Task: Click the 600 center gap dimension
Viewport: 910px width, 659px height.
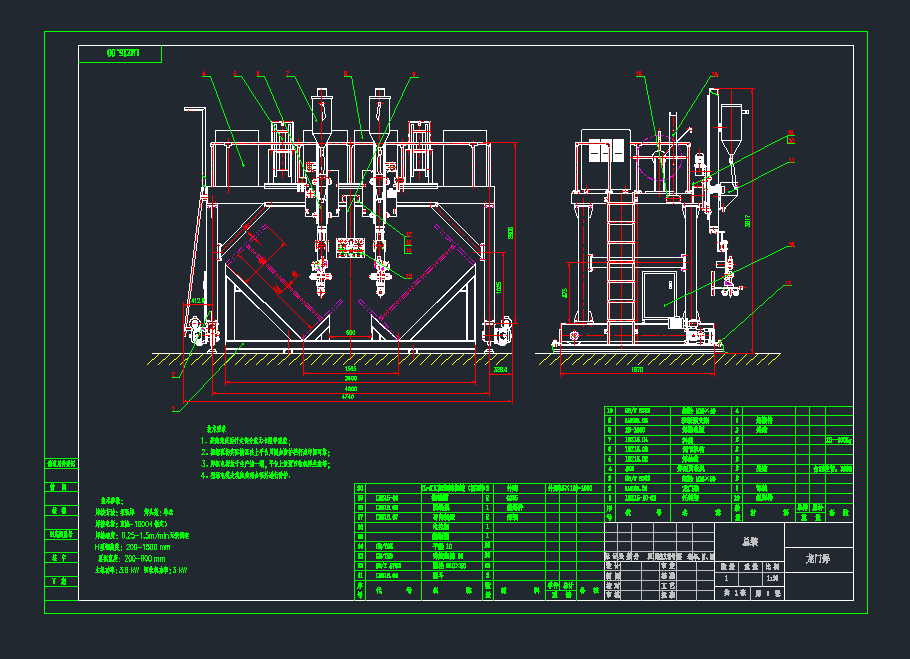Action: (349, 332)
